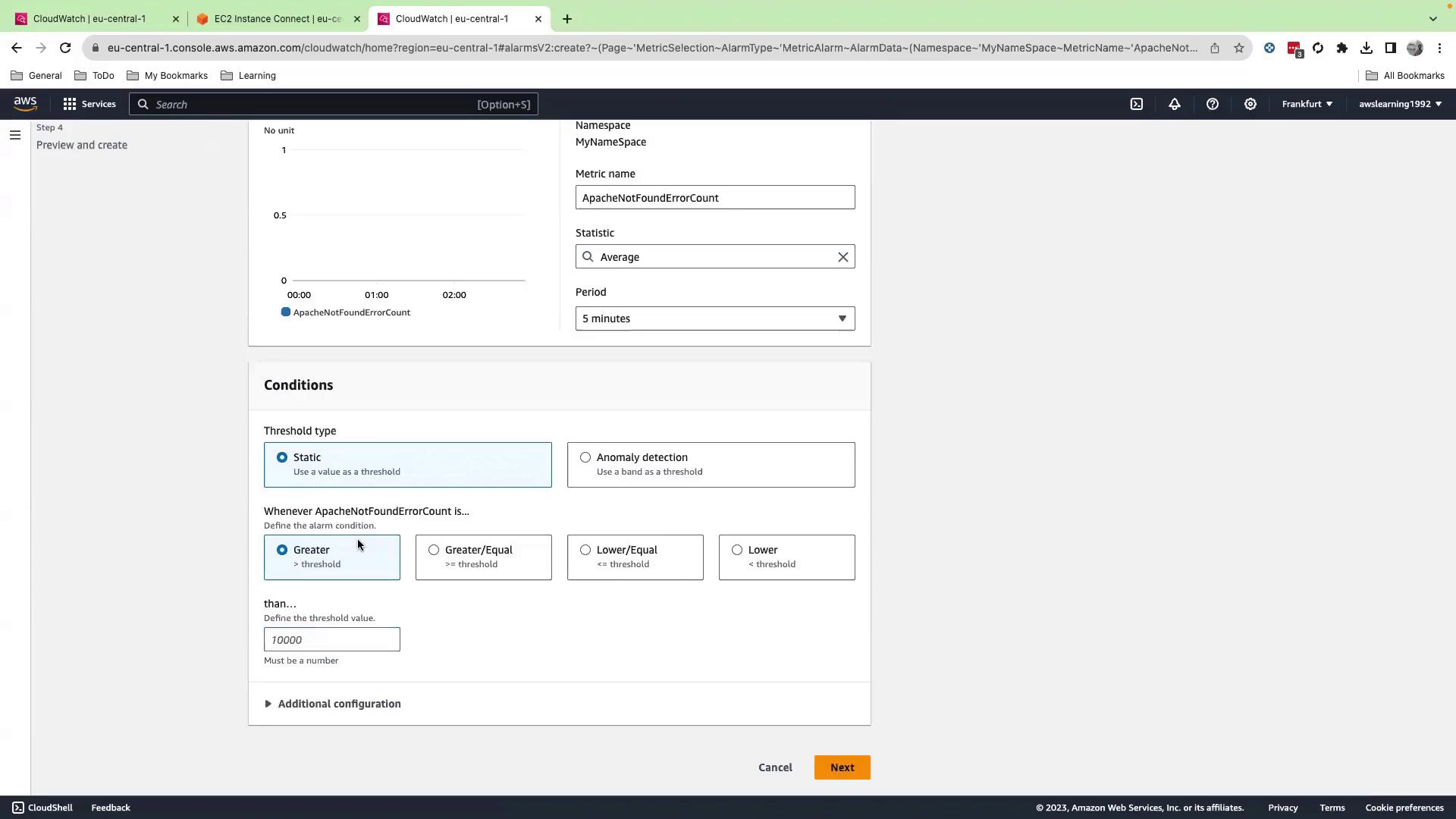Switch to the first CloudWatch tab
Image resolution: width=1456 pixels, height=819 pixels.
point(96,19)
